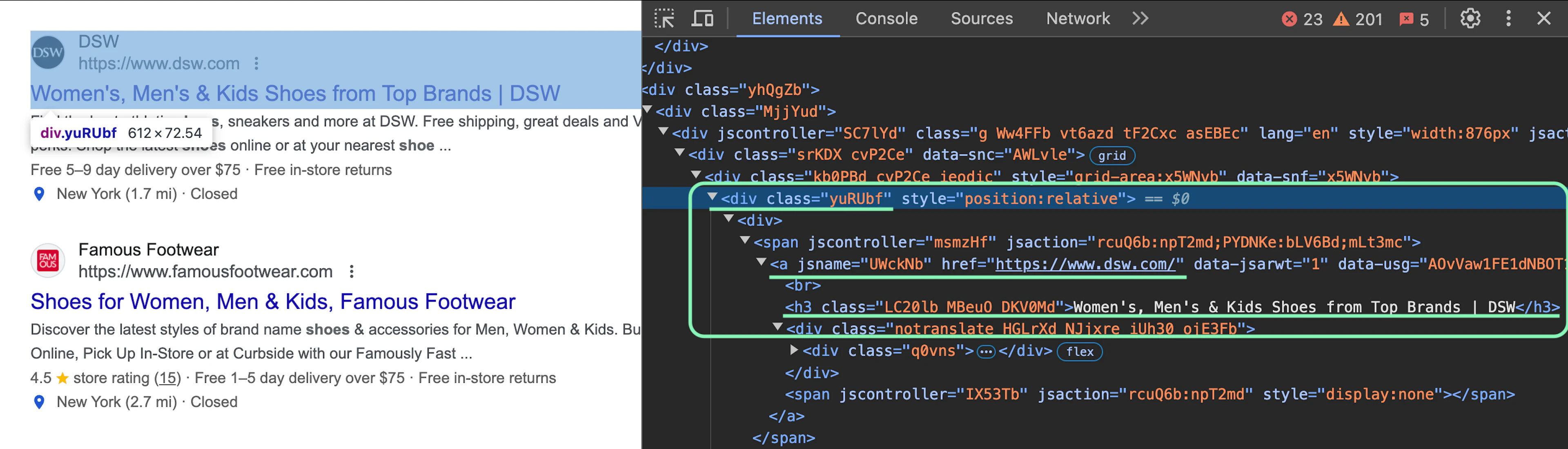Screen dimensions: 1568x449
Task: Click the Famous Footwear favicon
Action: 47,261
